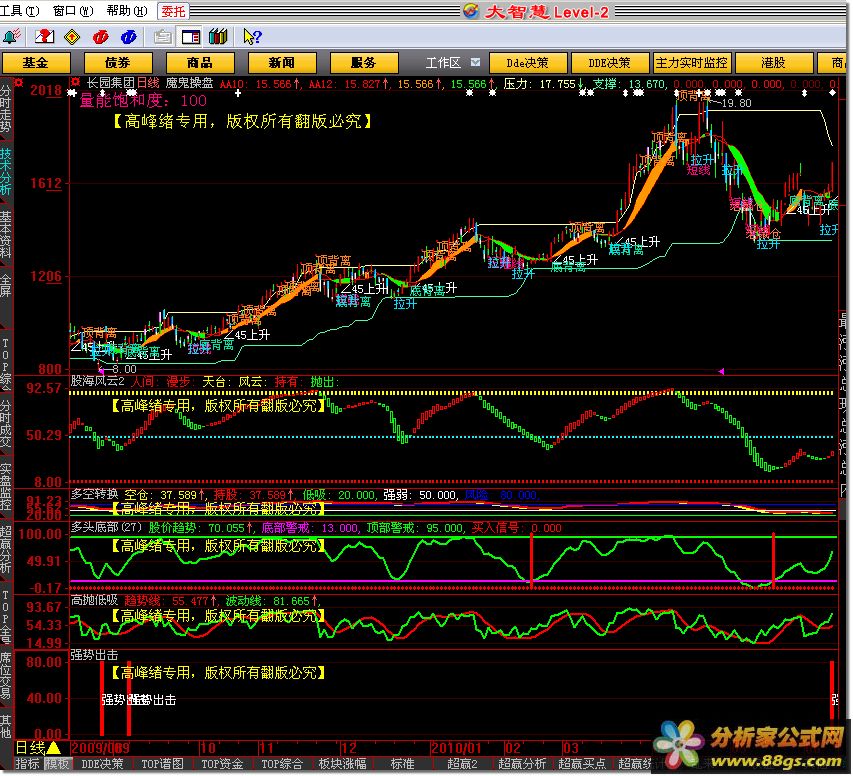Click the red gear icon at chart corner

[x=19, y=83]
